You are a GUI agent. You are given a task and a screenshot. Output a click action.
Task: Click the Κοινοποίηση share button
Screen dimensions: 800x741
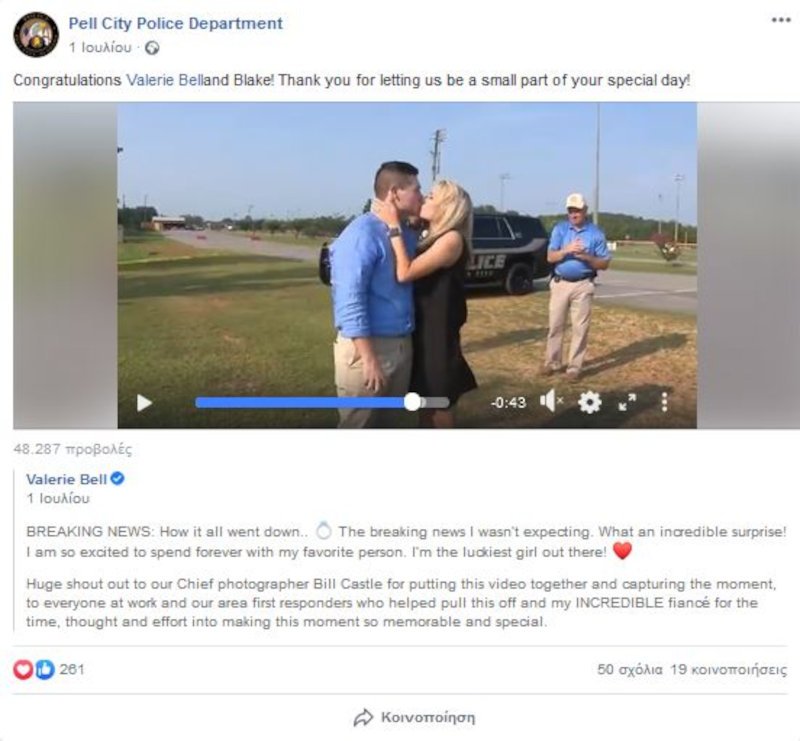coord(414,718)
